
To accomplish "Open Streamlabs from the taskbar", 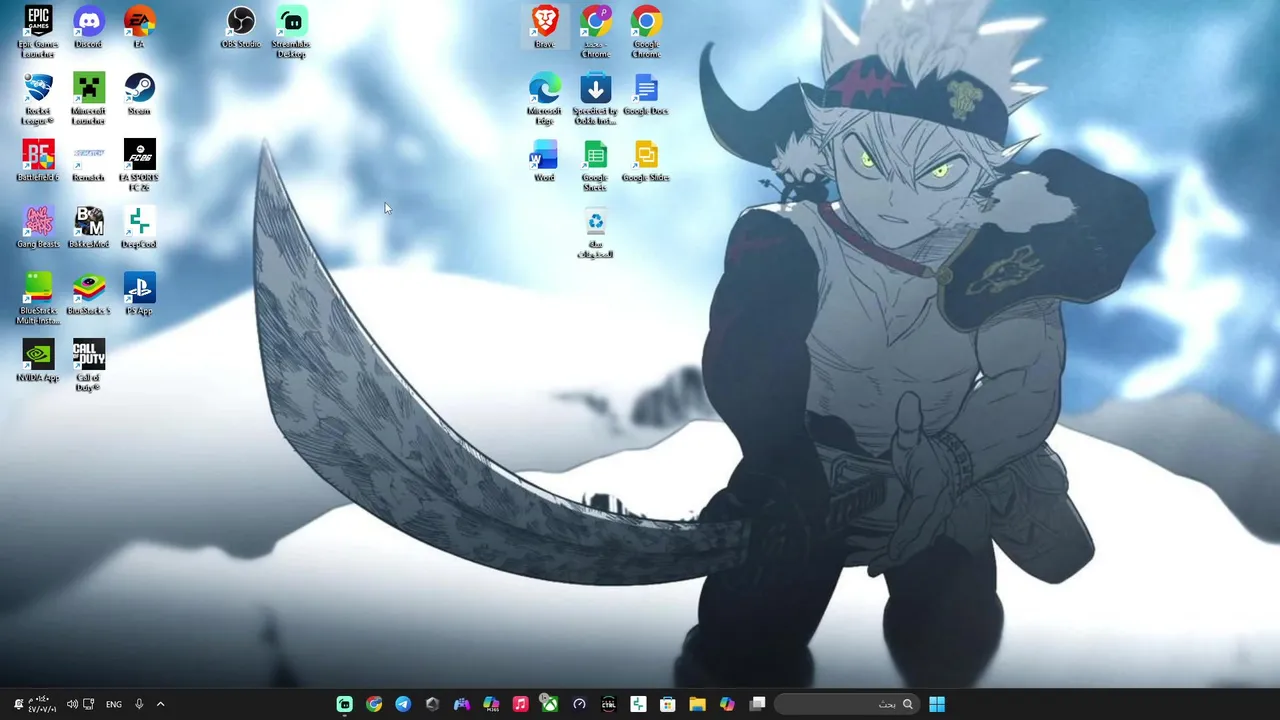I will 344,704.
